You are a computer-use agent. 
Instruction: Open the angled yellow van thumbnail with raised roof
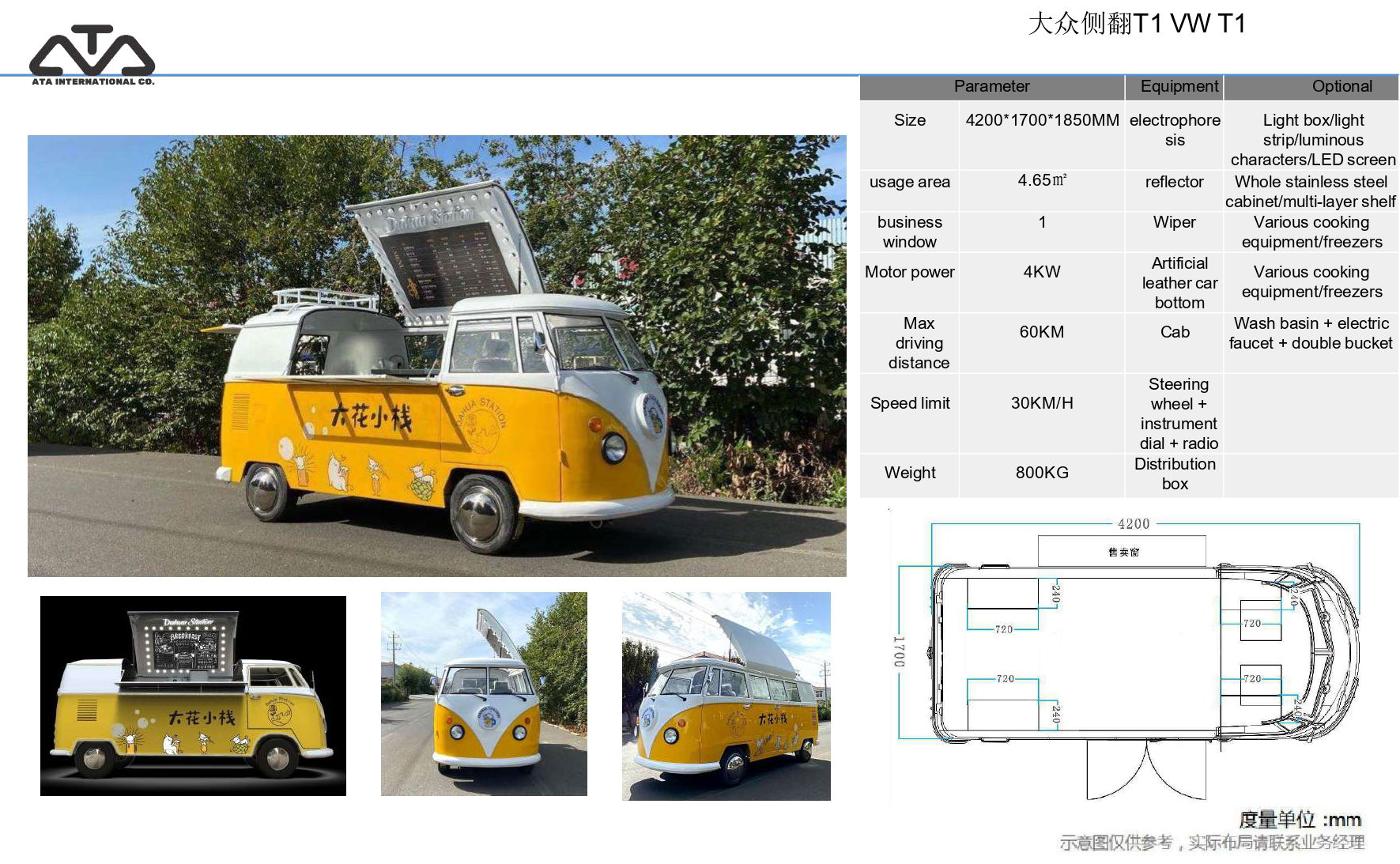[x=726, y=696]
